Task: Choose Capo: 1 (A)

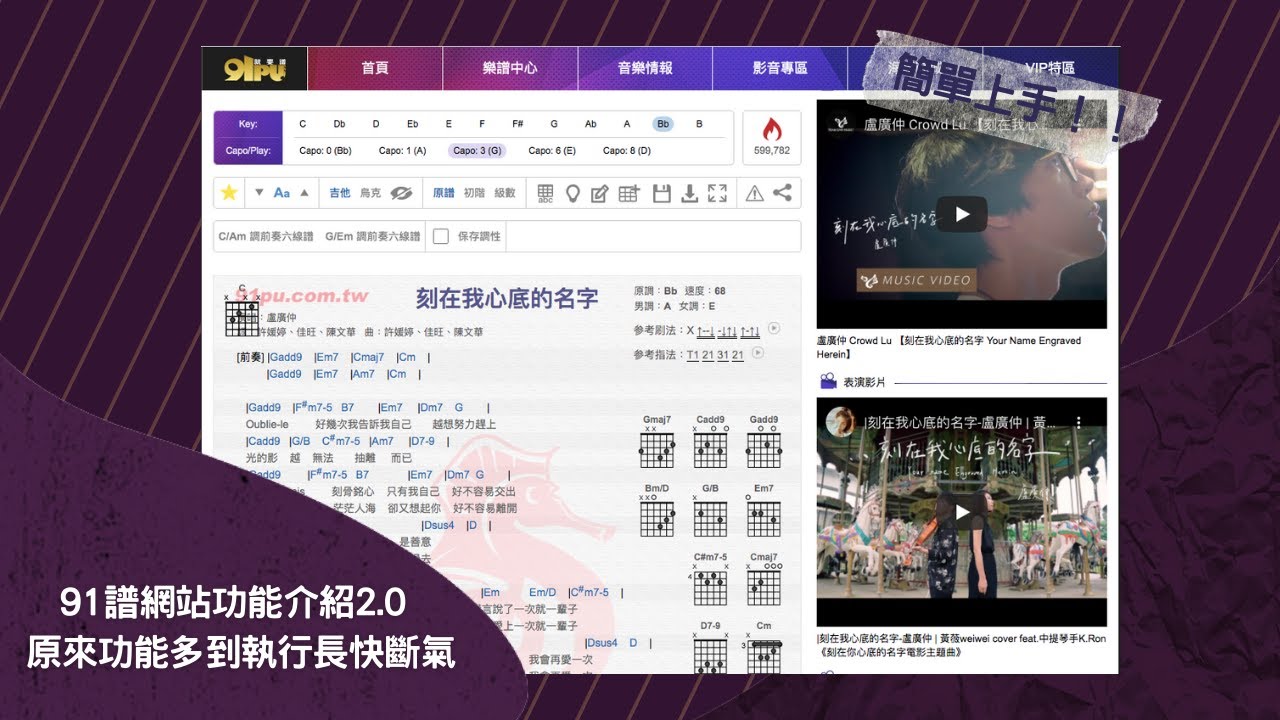Action: (x=403, y=151)
